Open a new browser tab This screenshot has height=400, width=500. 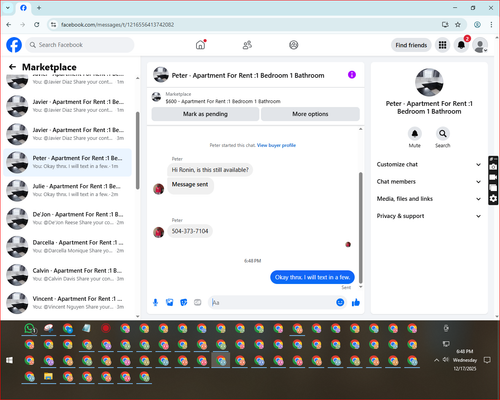[39, 7]
